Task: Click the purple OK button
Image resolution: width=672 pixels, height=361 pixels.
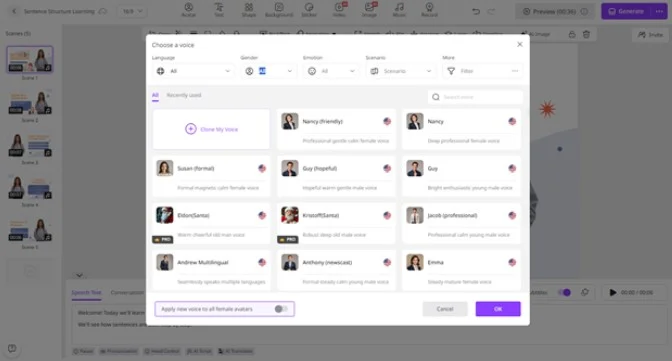Action: coord(498,309)
